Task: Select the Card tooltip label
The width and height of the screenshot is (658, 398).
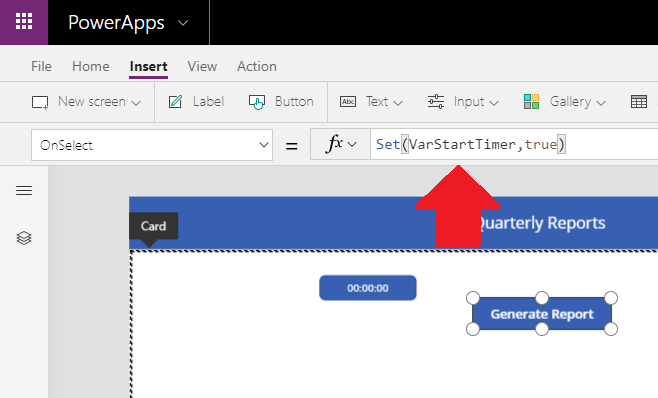Action: 154,226
